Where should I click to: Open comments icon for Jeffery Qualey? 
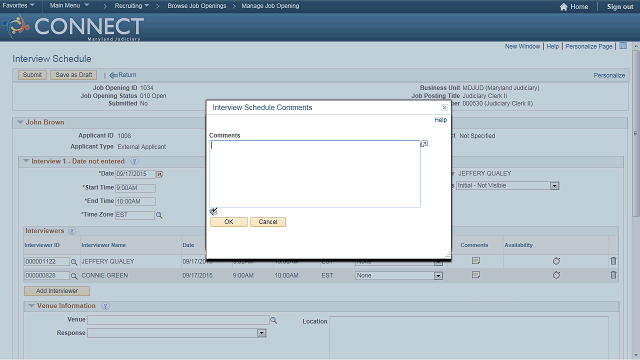(x=476, y=261)
